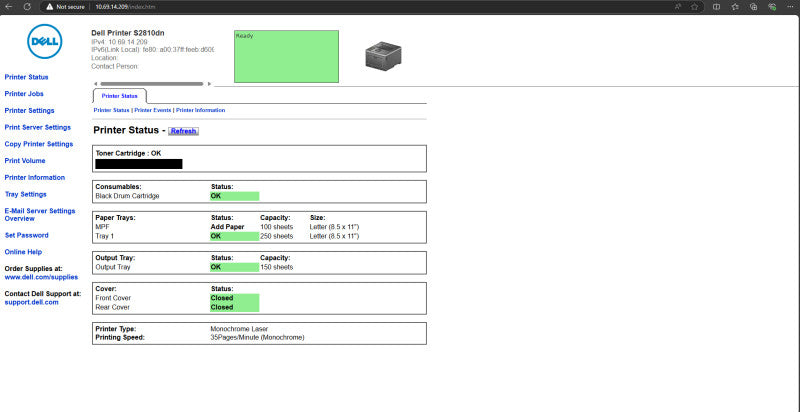Open the Browser essentials heart icon
800x412 pixels.
pos(772,7)
